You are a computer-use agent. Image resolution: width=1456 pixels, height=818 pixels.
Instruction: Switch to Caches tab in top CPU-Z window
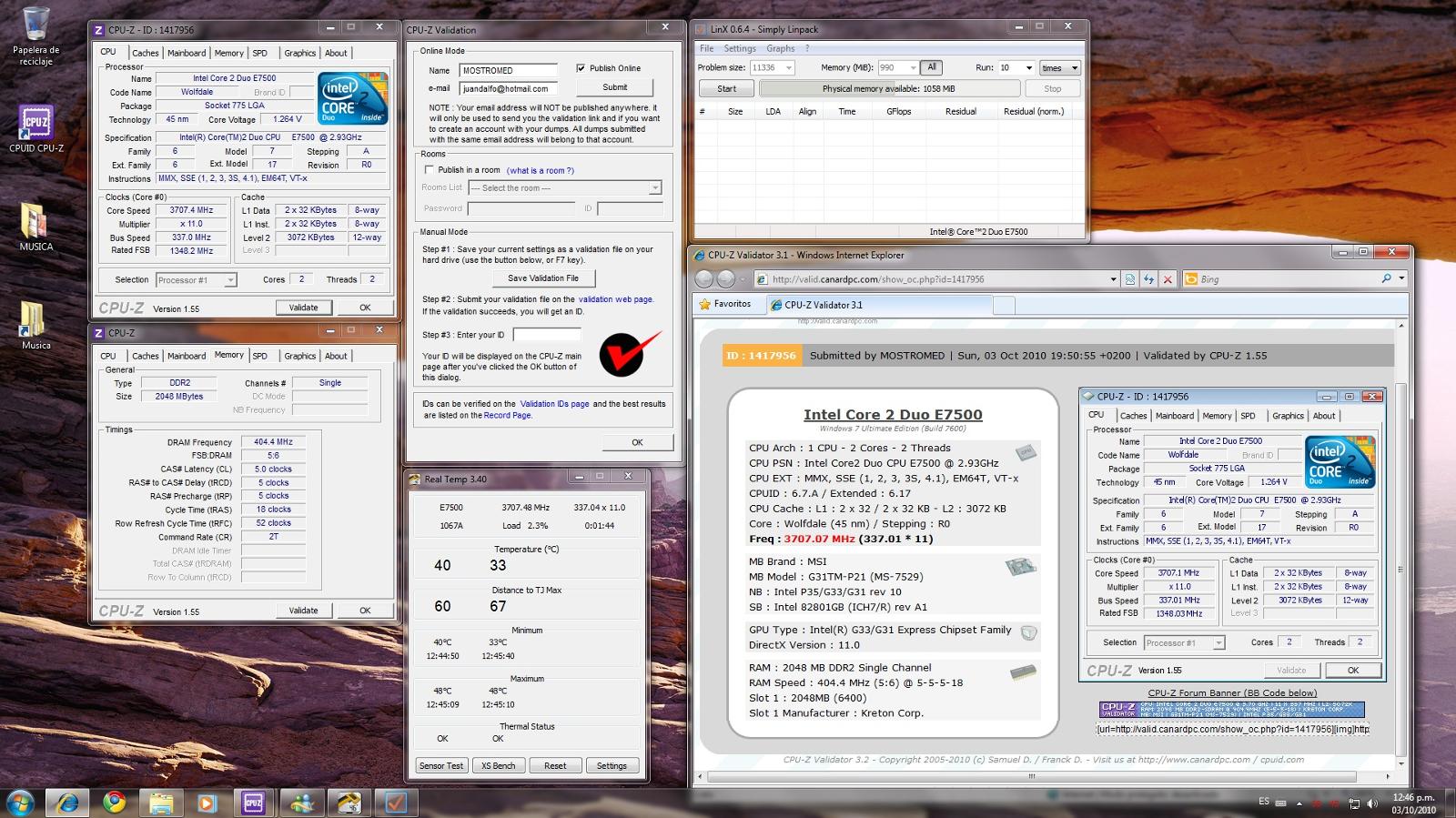[x=145, y=53]
